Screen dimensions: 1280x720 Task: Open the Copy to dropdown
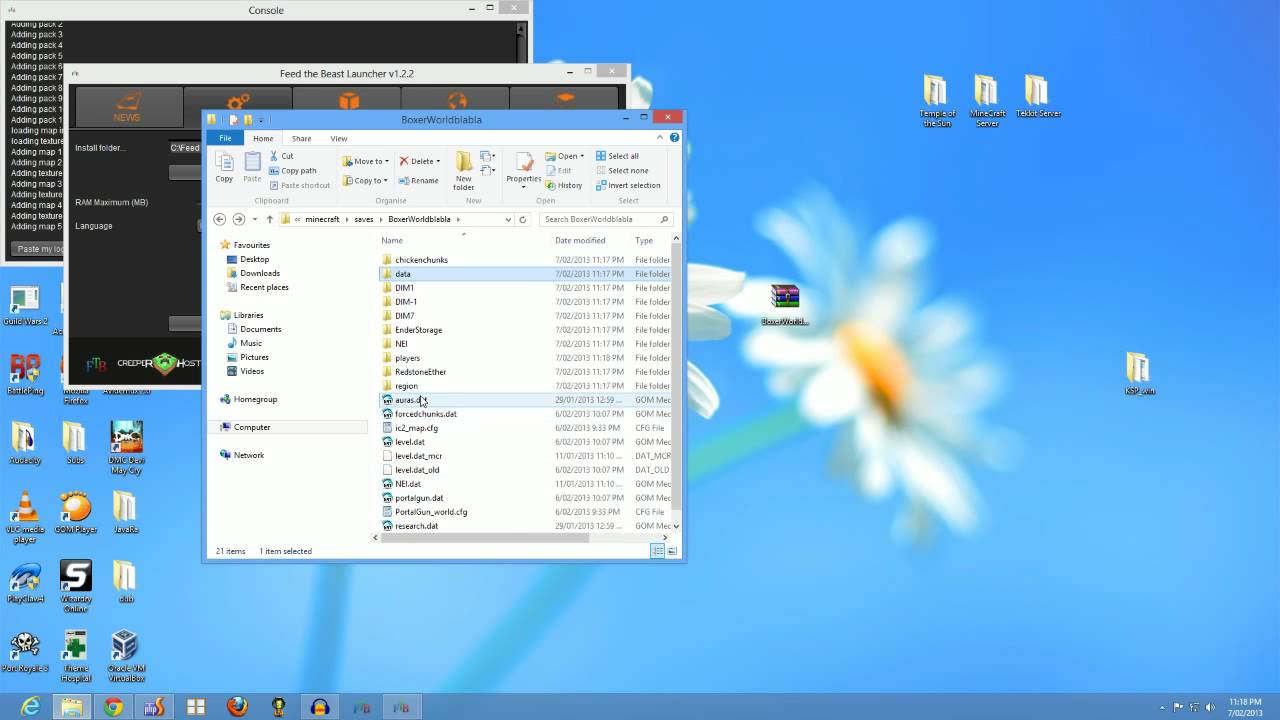pos(364,181)
